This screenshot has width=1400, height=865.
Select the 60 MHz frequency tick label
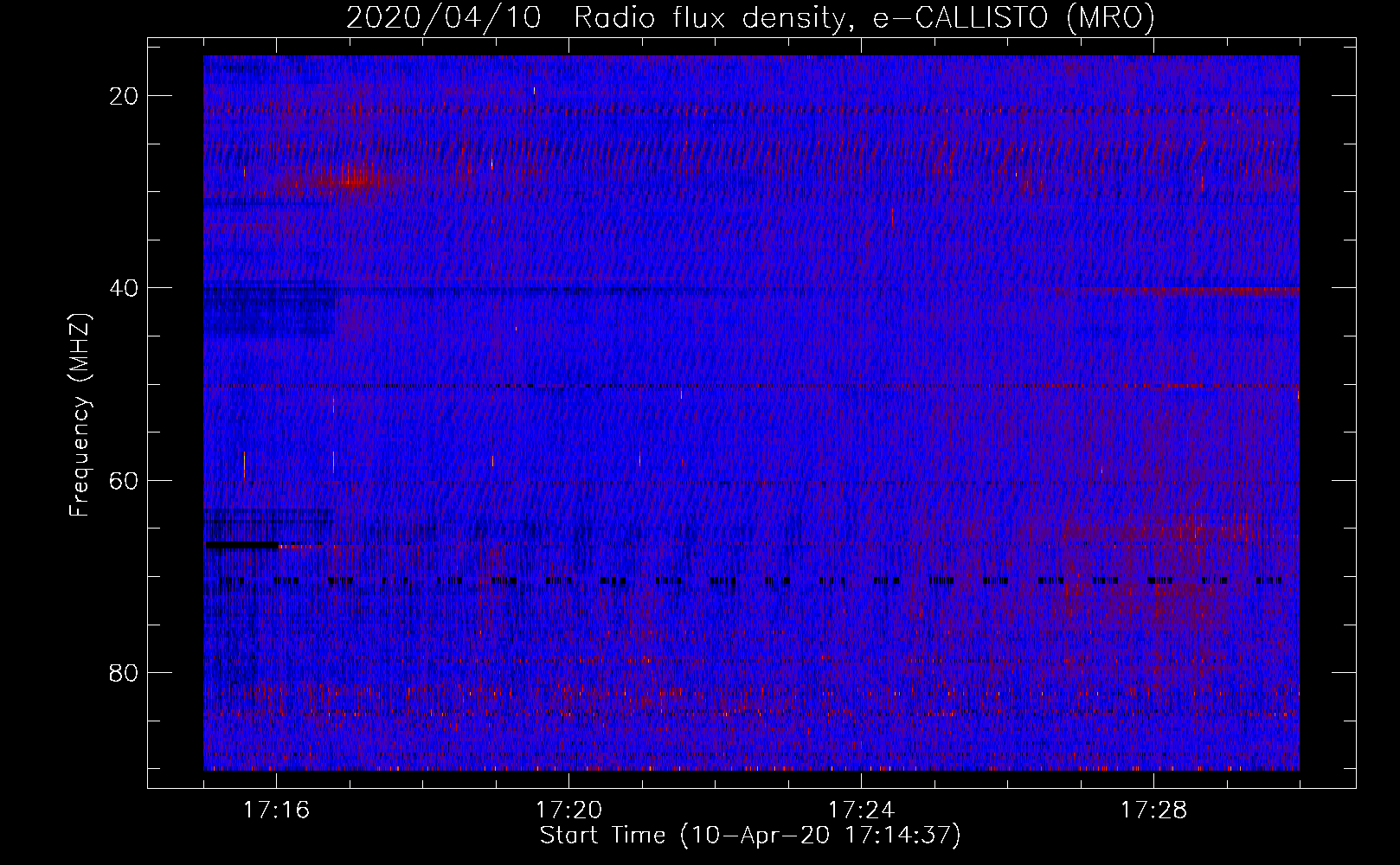tap(125, 480)
